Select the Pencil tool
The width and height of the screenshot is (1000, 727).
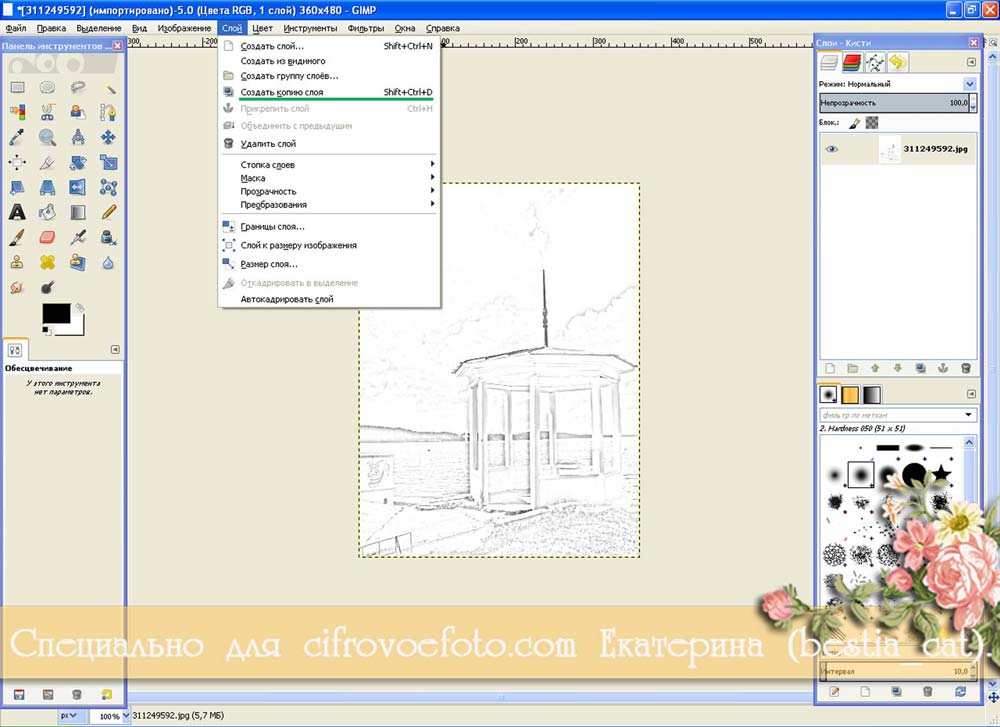tap(109, 212)
